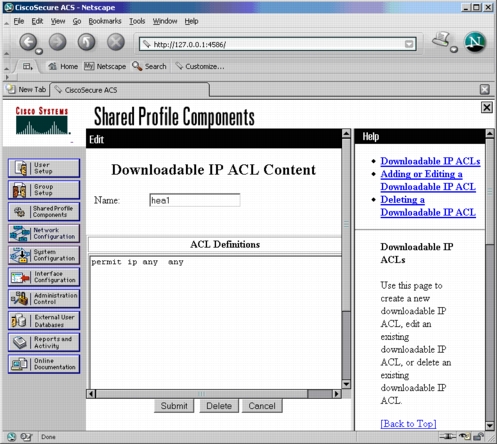Click the Edit pane vertical scrollbar thumb
The height and width of the screenshot is (447, 499).
pyautogui.click(x=346, y=225)
